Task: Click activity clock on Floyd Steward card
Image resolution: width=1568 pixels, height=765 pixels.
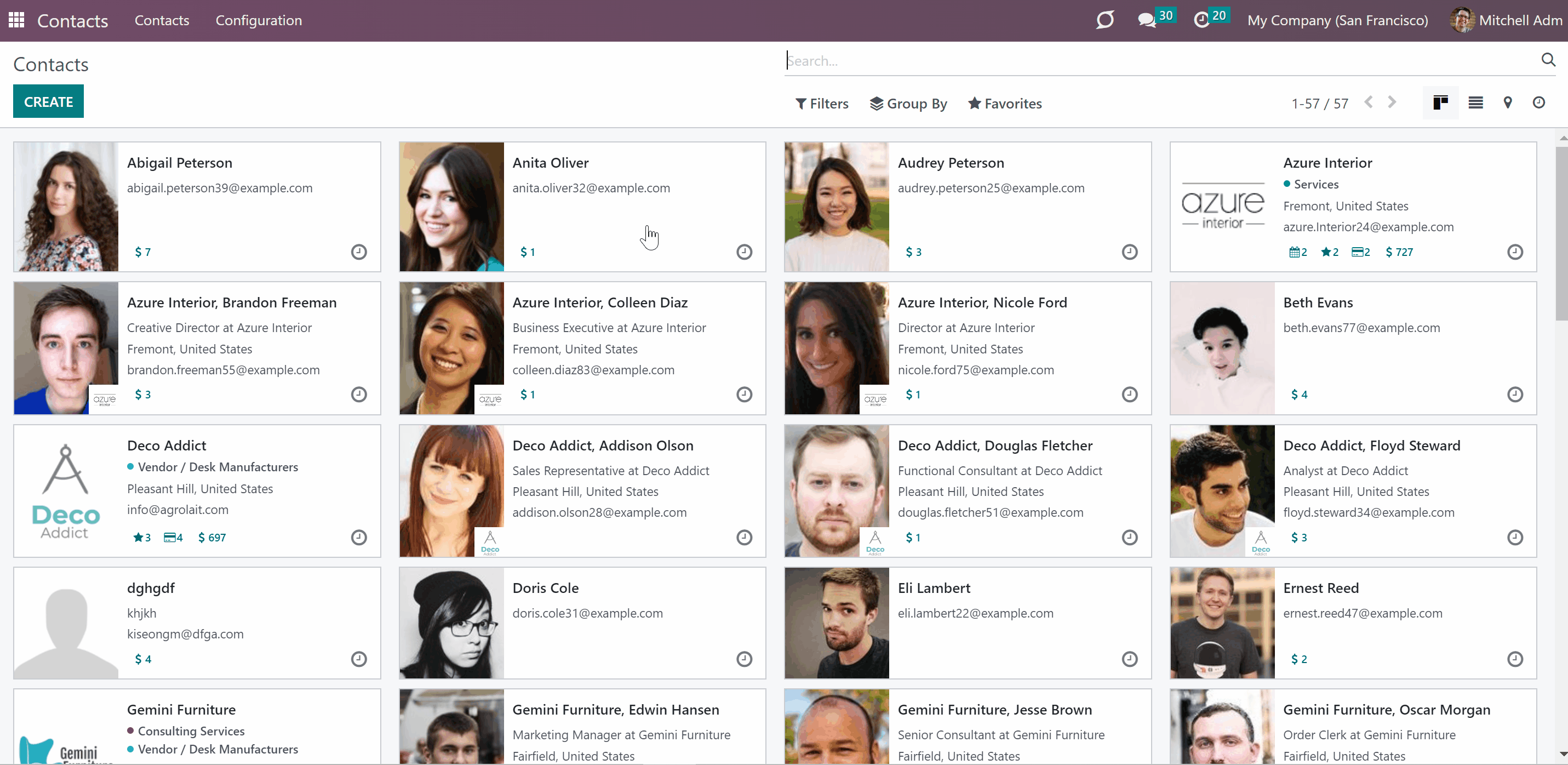Action: tap(1515, 537)
